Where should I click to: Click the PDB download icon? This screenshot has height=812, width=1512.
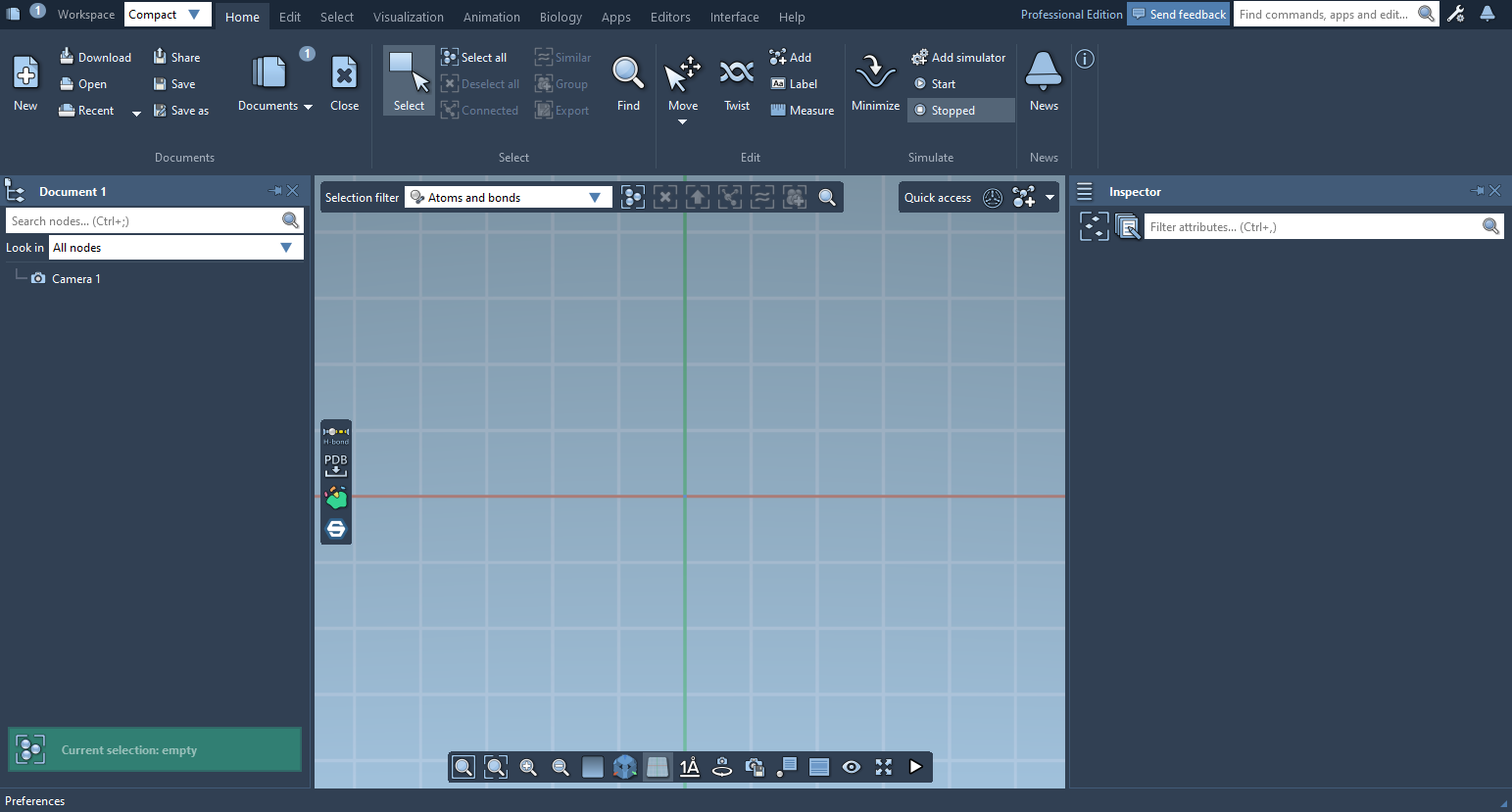click(336, 465)
